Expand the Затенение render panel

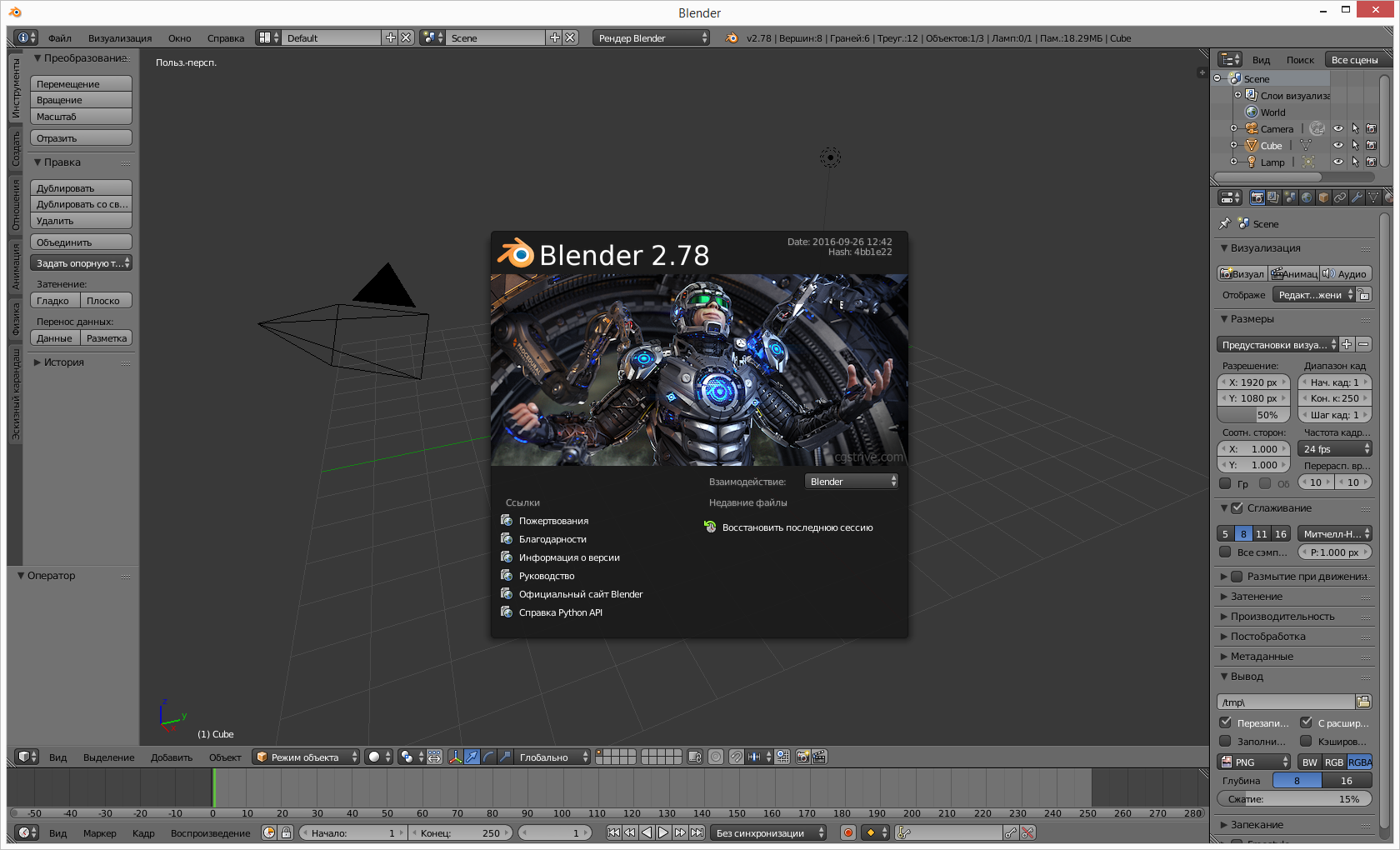(x=1257, y=596)
